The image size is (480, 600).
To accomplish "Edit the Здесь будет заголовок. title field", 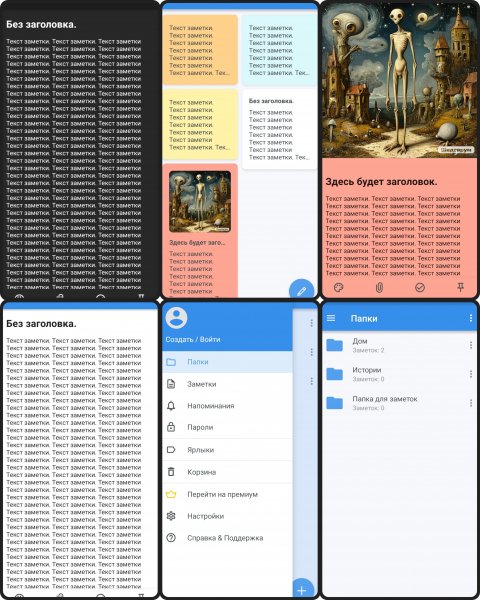I will pyautogui.click(x=381, y=182).
